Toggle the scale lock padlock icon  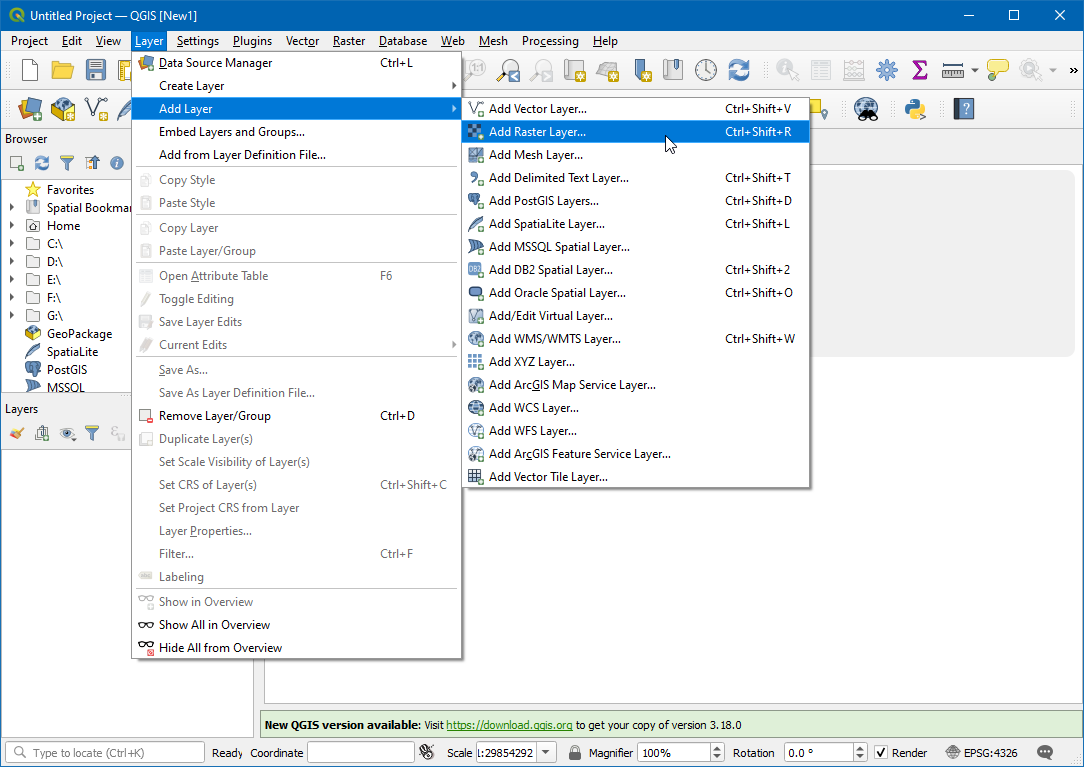click(x=575, y=753)
